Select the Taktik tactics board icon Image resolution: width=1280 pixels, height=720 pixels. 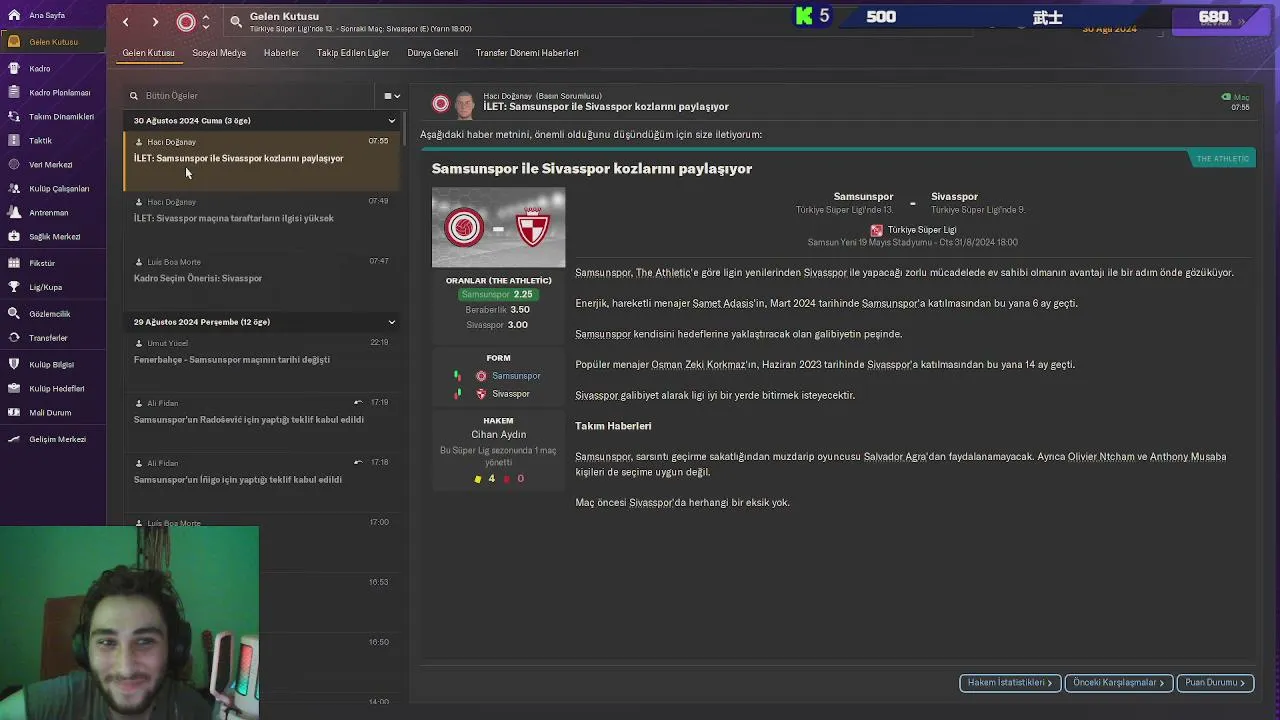[14, 140]
